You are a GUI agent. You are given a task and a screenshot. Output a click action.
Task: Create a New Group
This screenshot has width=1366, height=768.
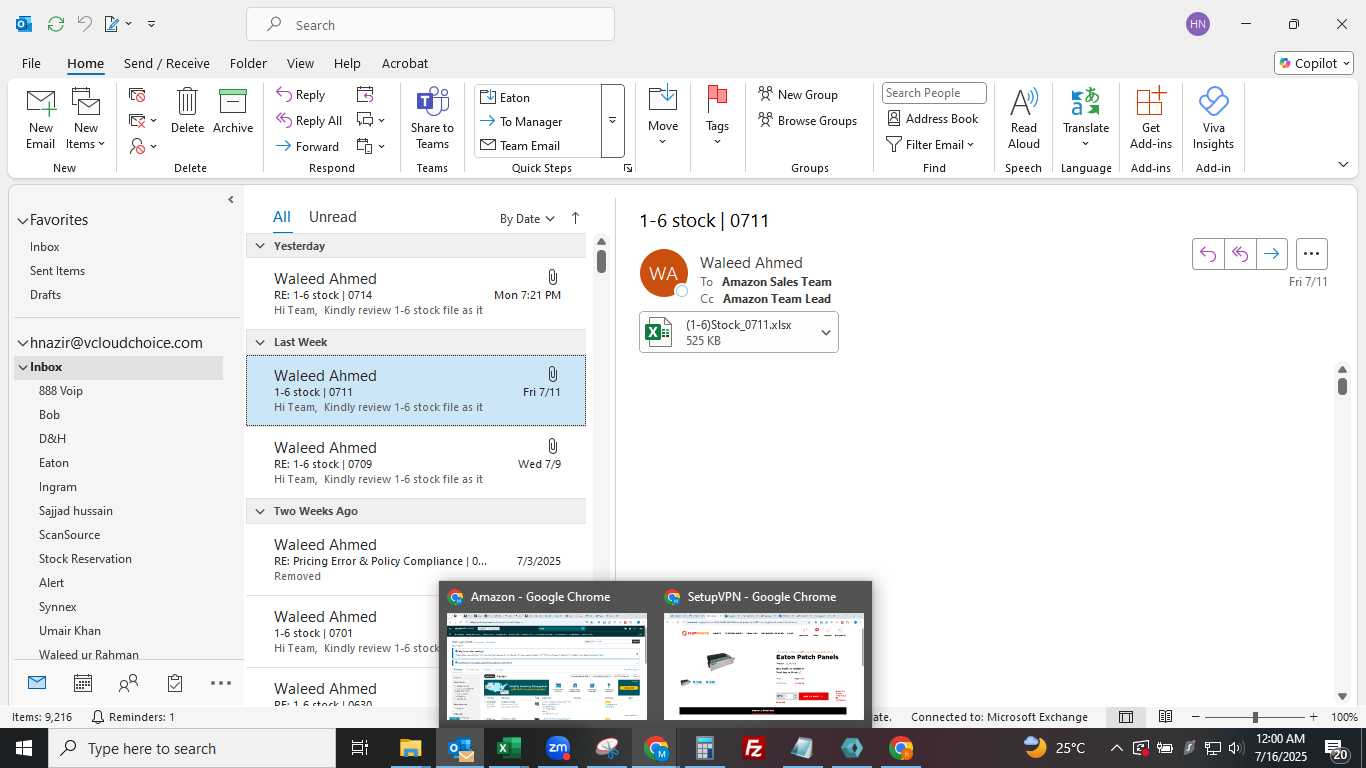pyautogui.click(x=798, y=94)
